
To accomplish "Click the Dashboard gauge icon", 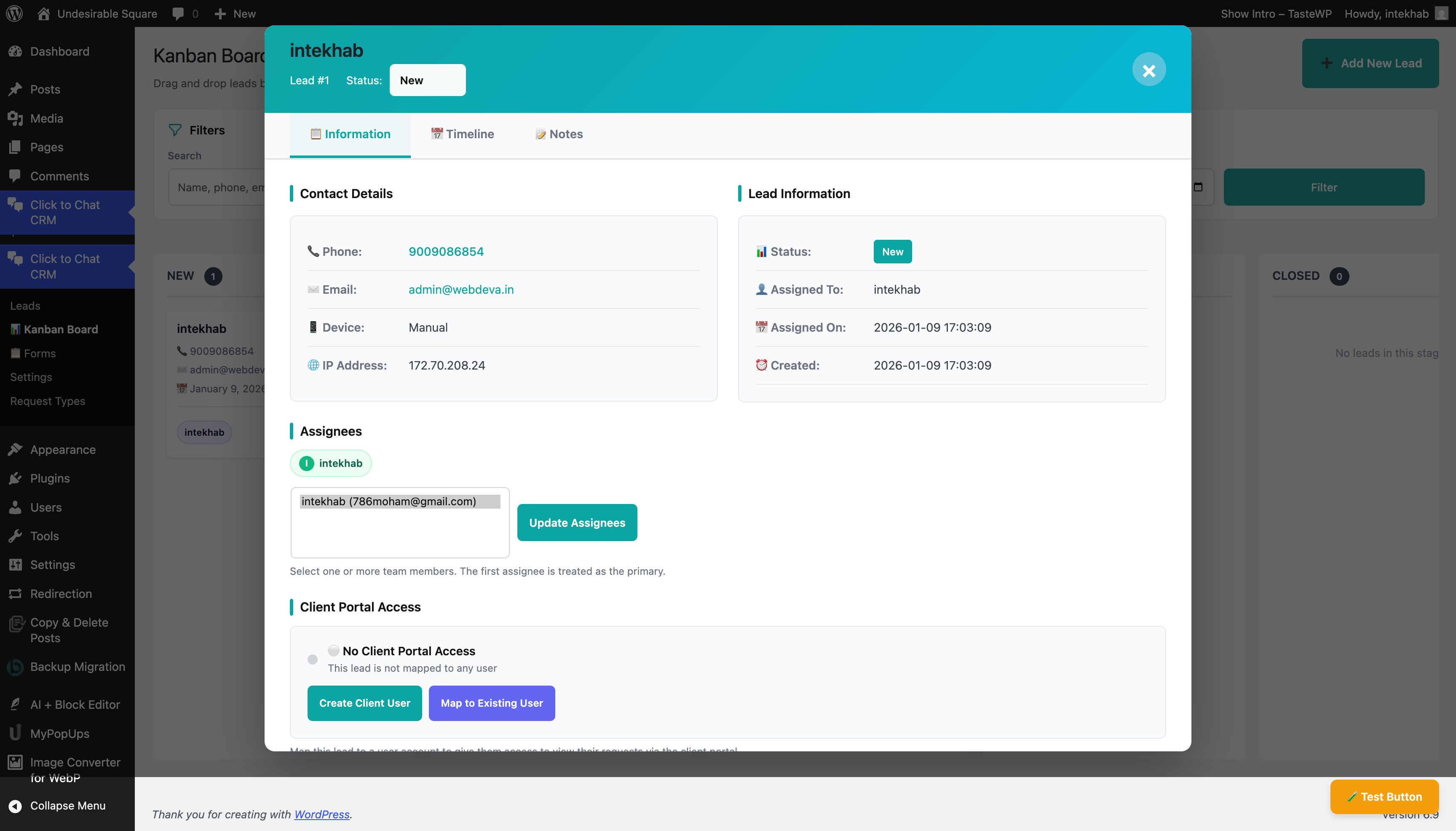I will (x=16, y=51).
